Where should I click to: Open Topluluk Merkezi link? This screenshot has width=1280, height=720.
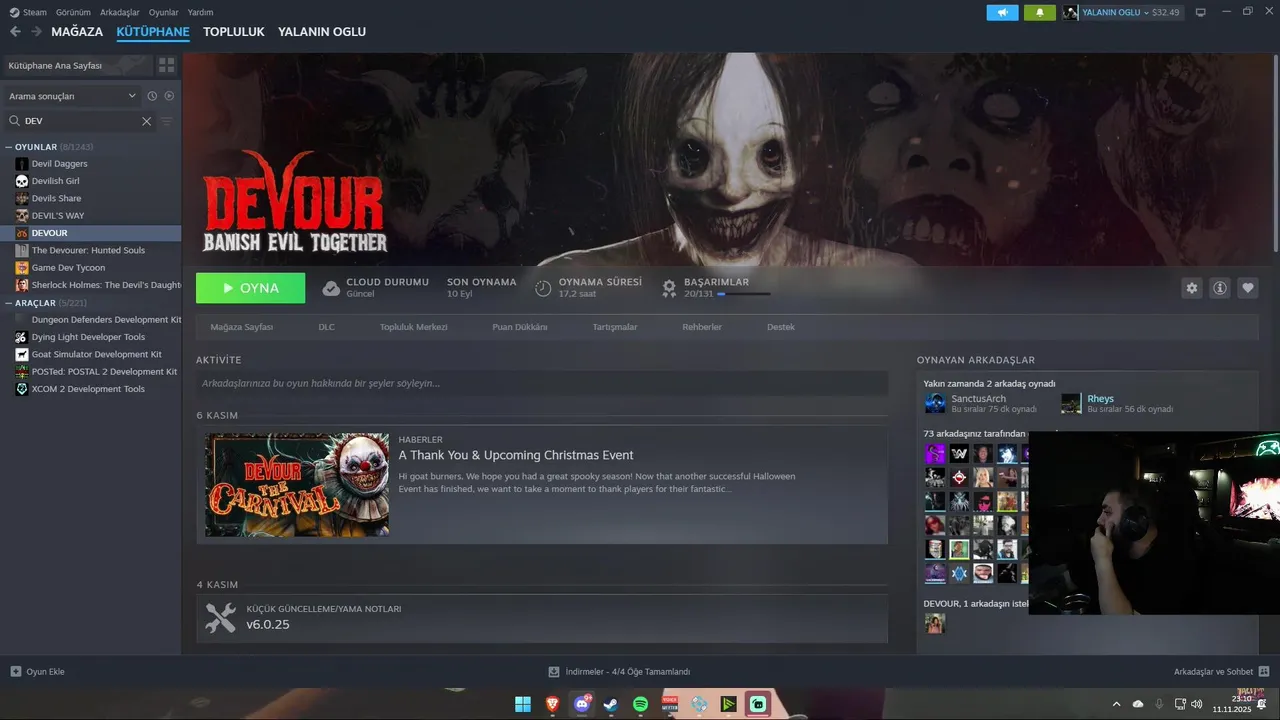[413, 327]
